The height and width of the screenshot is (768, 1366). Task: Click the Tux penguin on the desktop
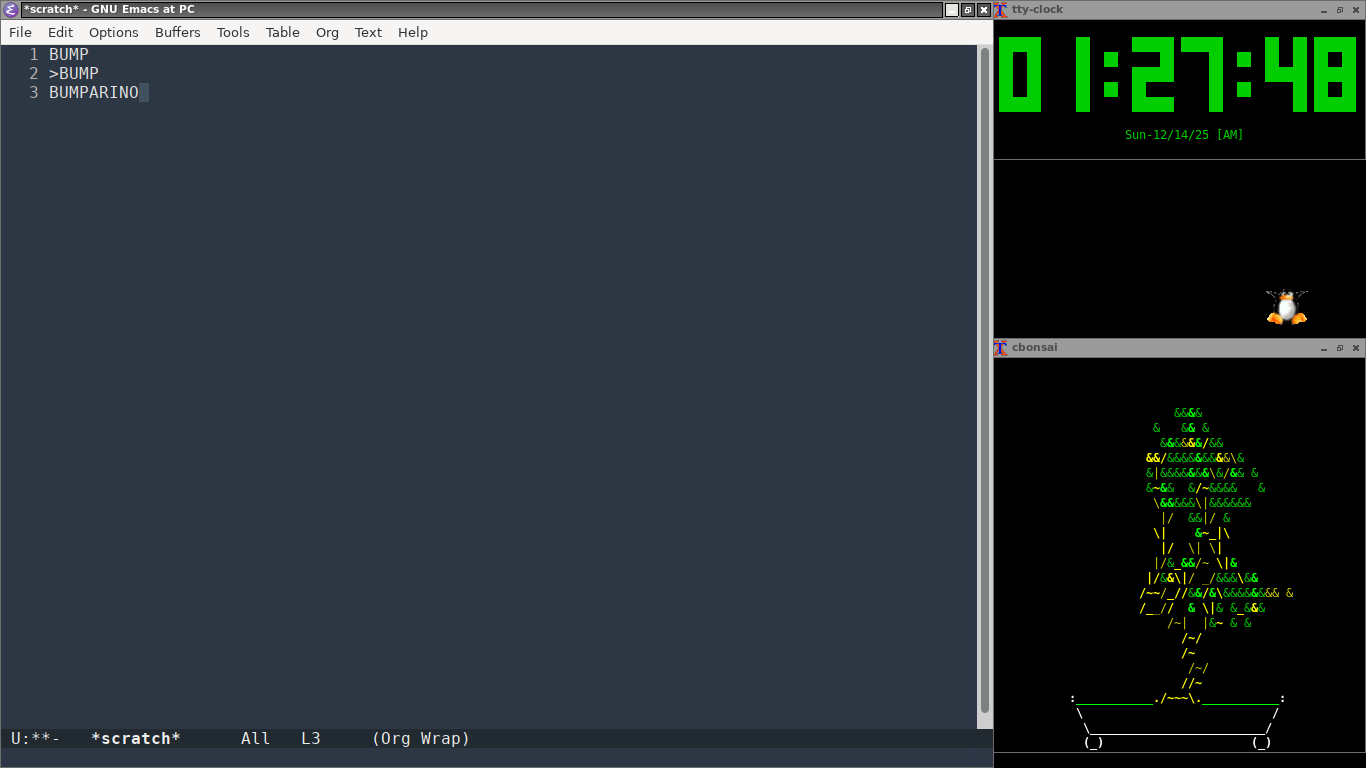coord(1287,307)
